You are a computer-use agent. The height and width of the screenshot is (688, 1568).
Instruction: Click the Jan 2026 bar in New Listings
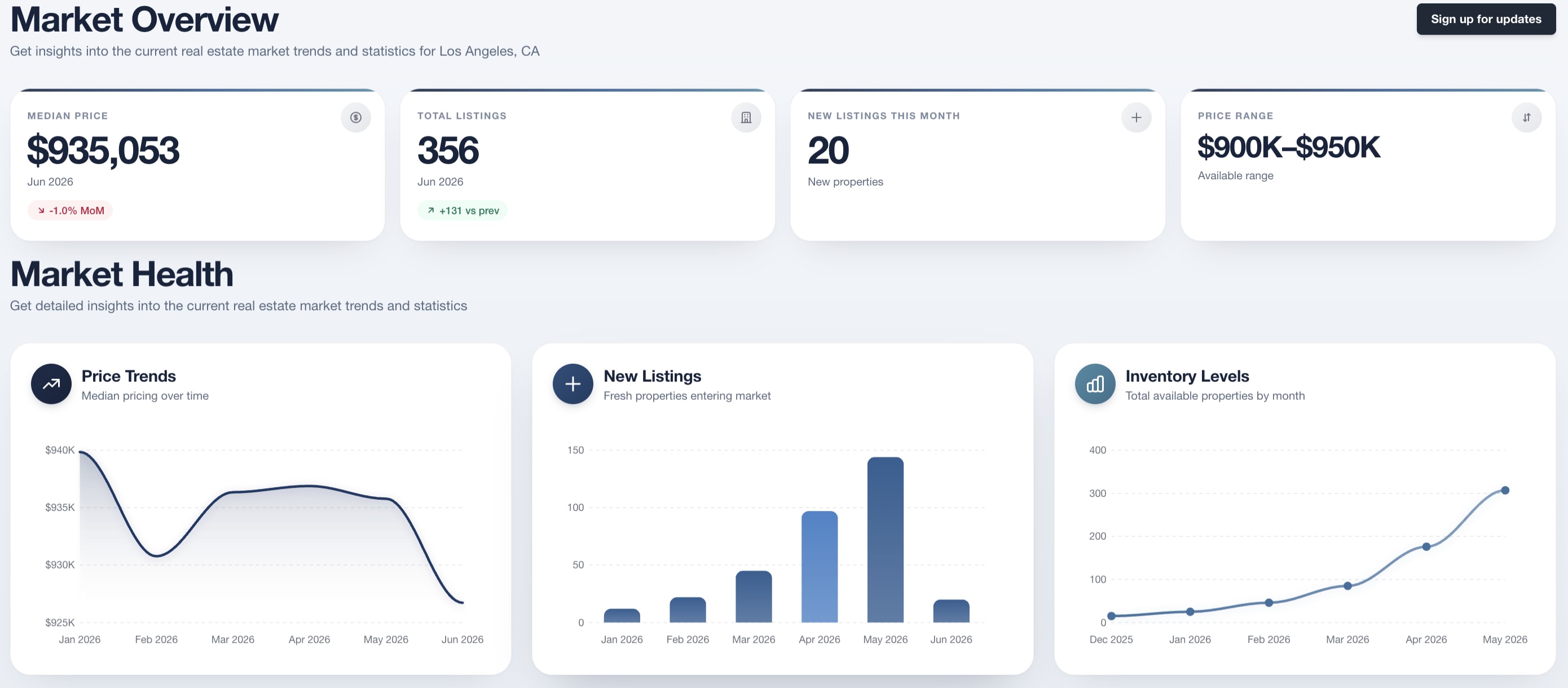coord(622,616)
